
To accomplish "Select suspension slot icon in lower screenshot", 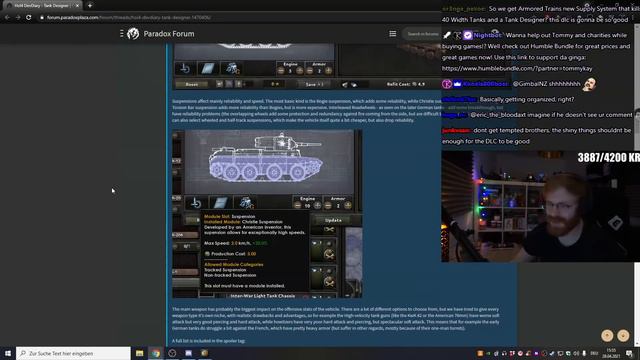I will 196,203.
